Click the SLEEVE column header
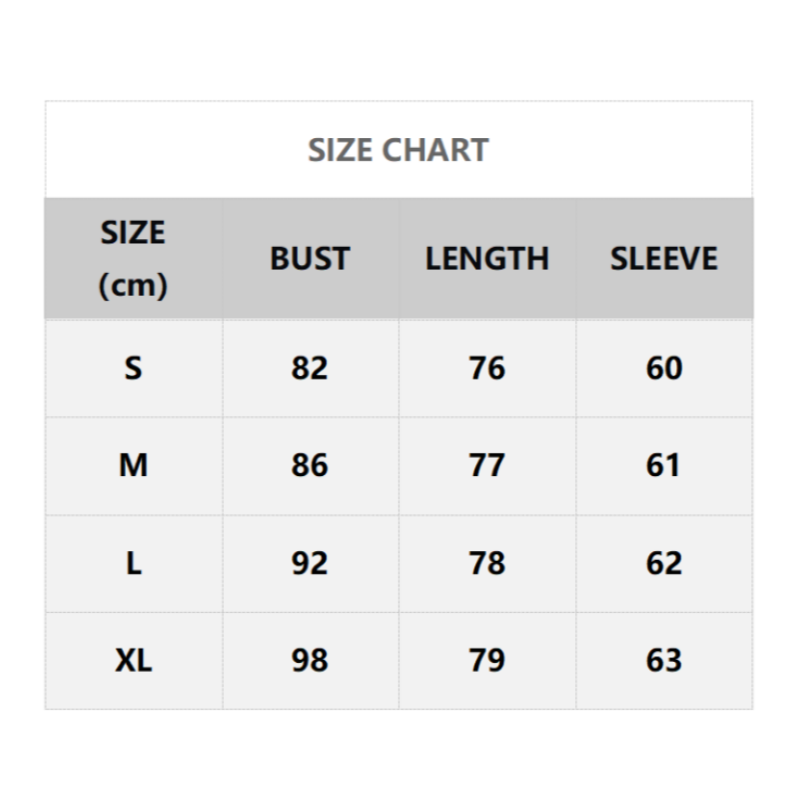Image resolution: width=800 pixels, height=800 pixels. [664, 259]
